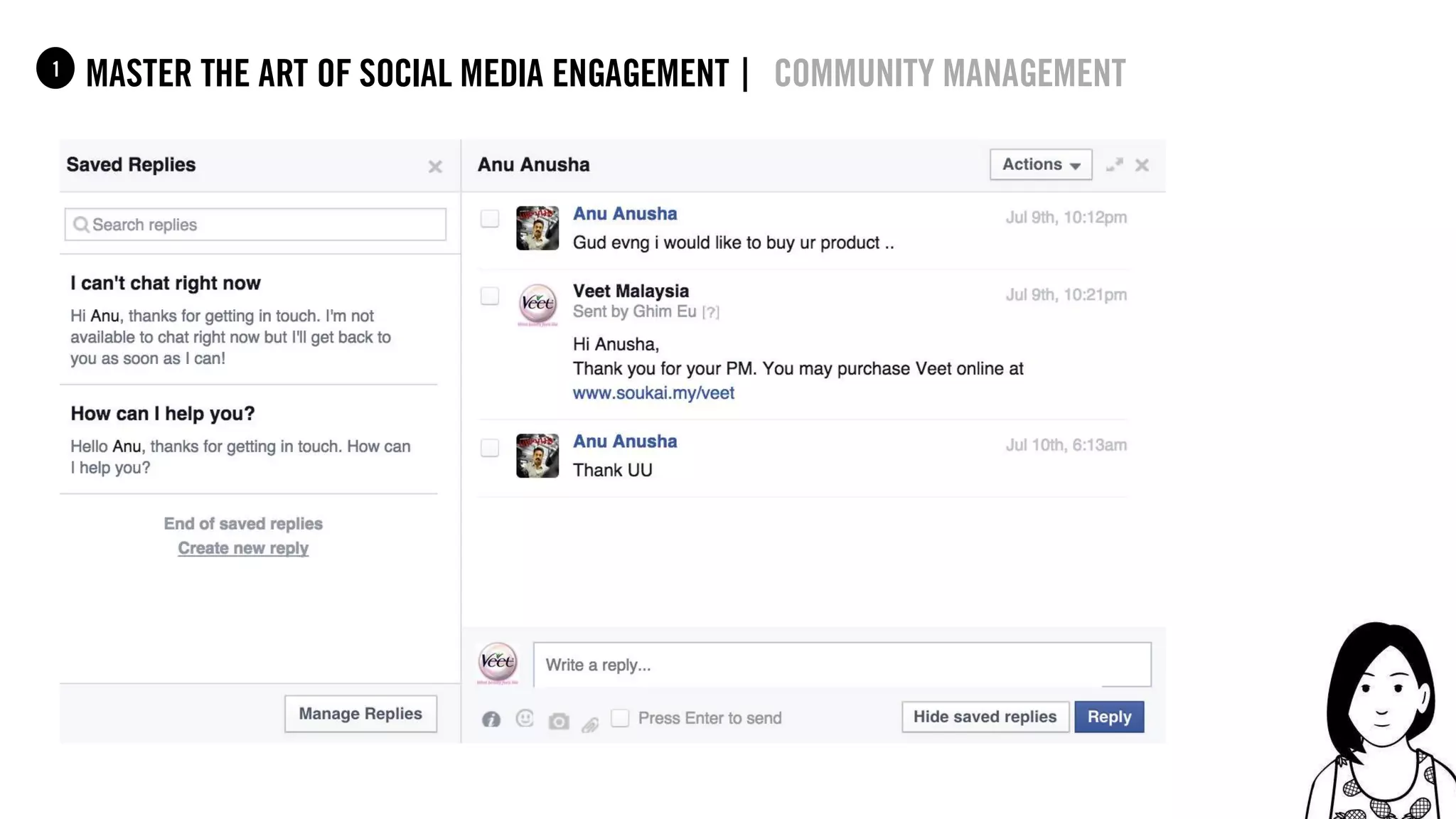Screen dimensions: 1456x819
Task: Expand conversation with arrows icon
Action: (1115, 165)
